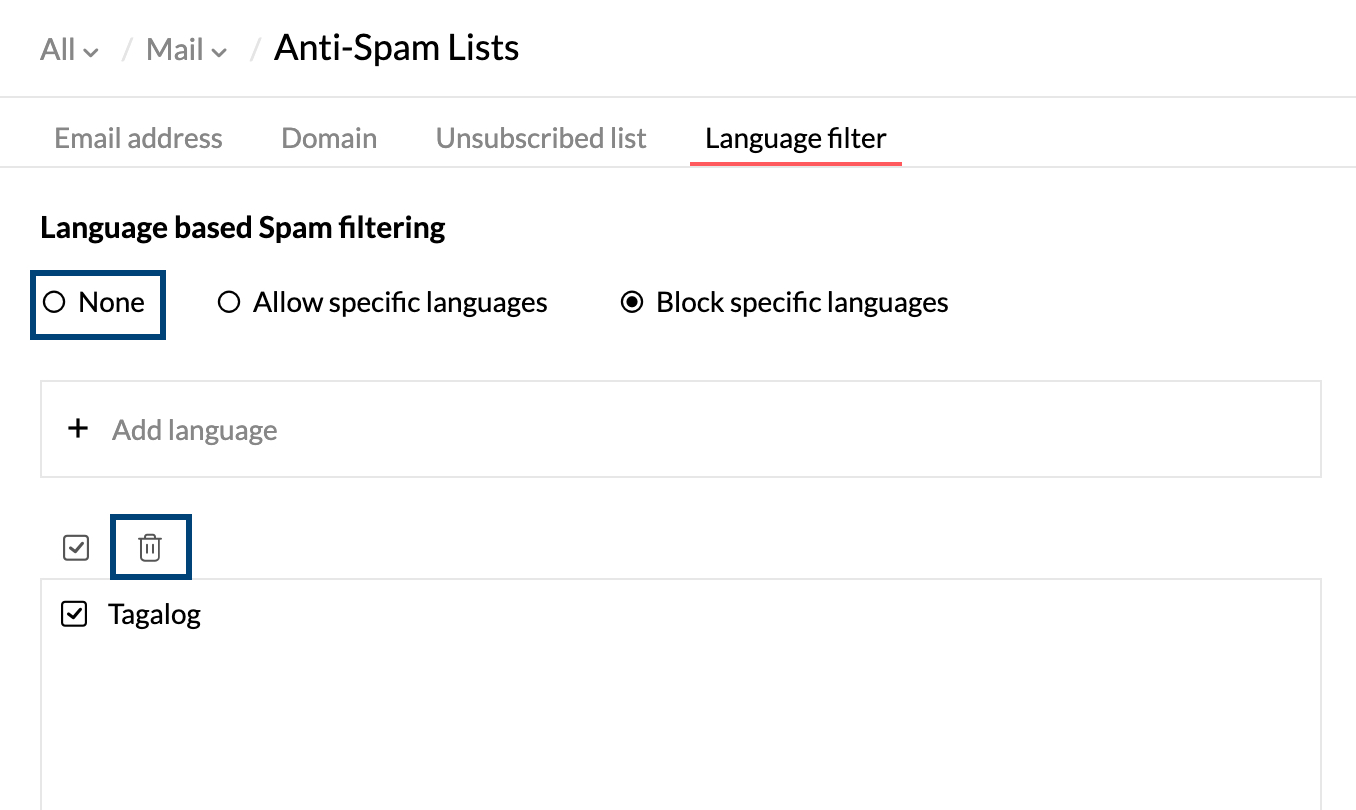Toggle the select-all checkbox above the list
1356x810 pixels.
click(x=76, y=548)
